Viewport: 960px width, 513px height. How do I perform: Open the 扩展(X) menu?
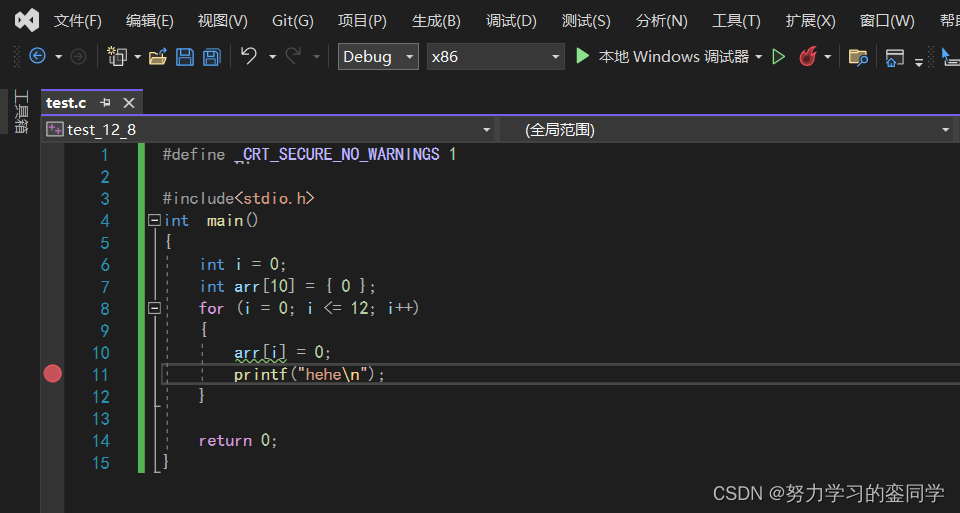tap(810, 21)
